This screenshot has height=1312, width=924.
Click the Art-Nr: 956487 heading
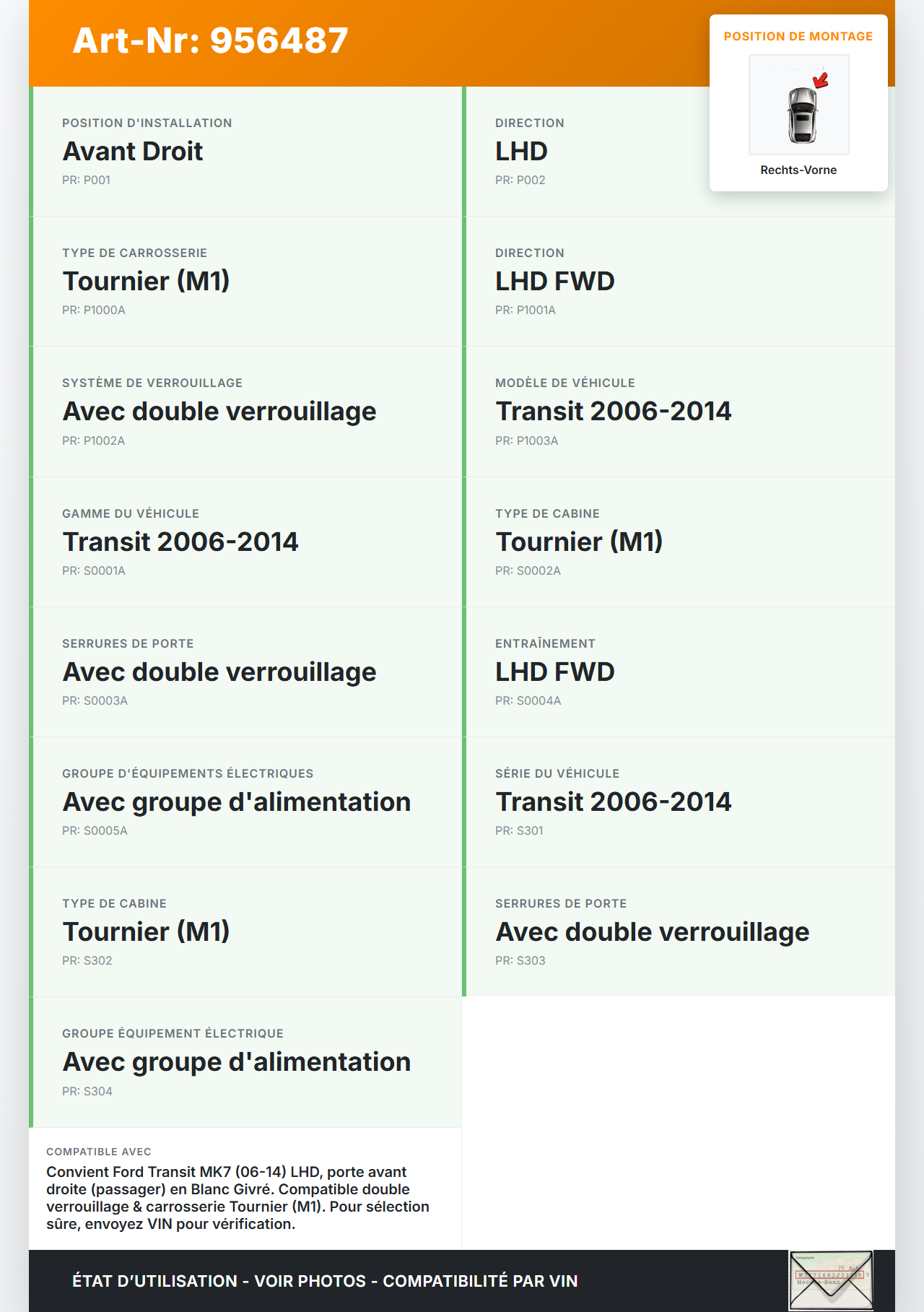pyautogui.click(x=210, y=40)
